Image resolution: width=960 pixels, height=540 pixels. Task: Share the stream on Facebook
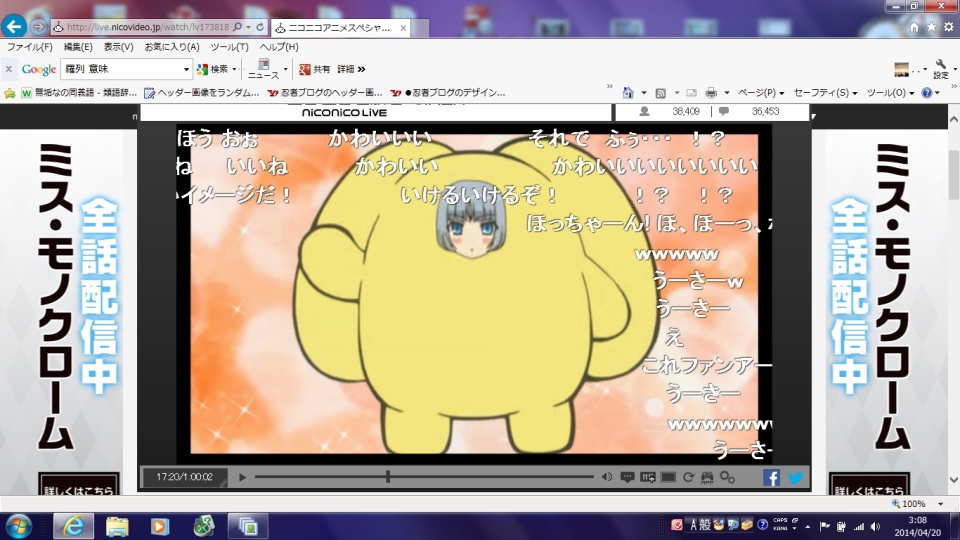pyautogui.click(x=771, y=478)
